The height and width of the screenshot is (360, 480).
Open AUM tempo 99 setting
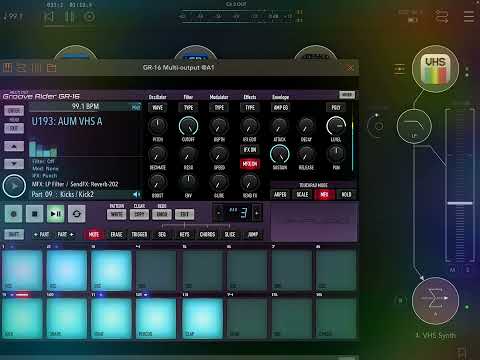click(12, 17)
